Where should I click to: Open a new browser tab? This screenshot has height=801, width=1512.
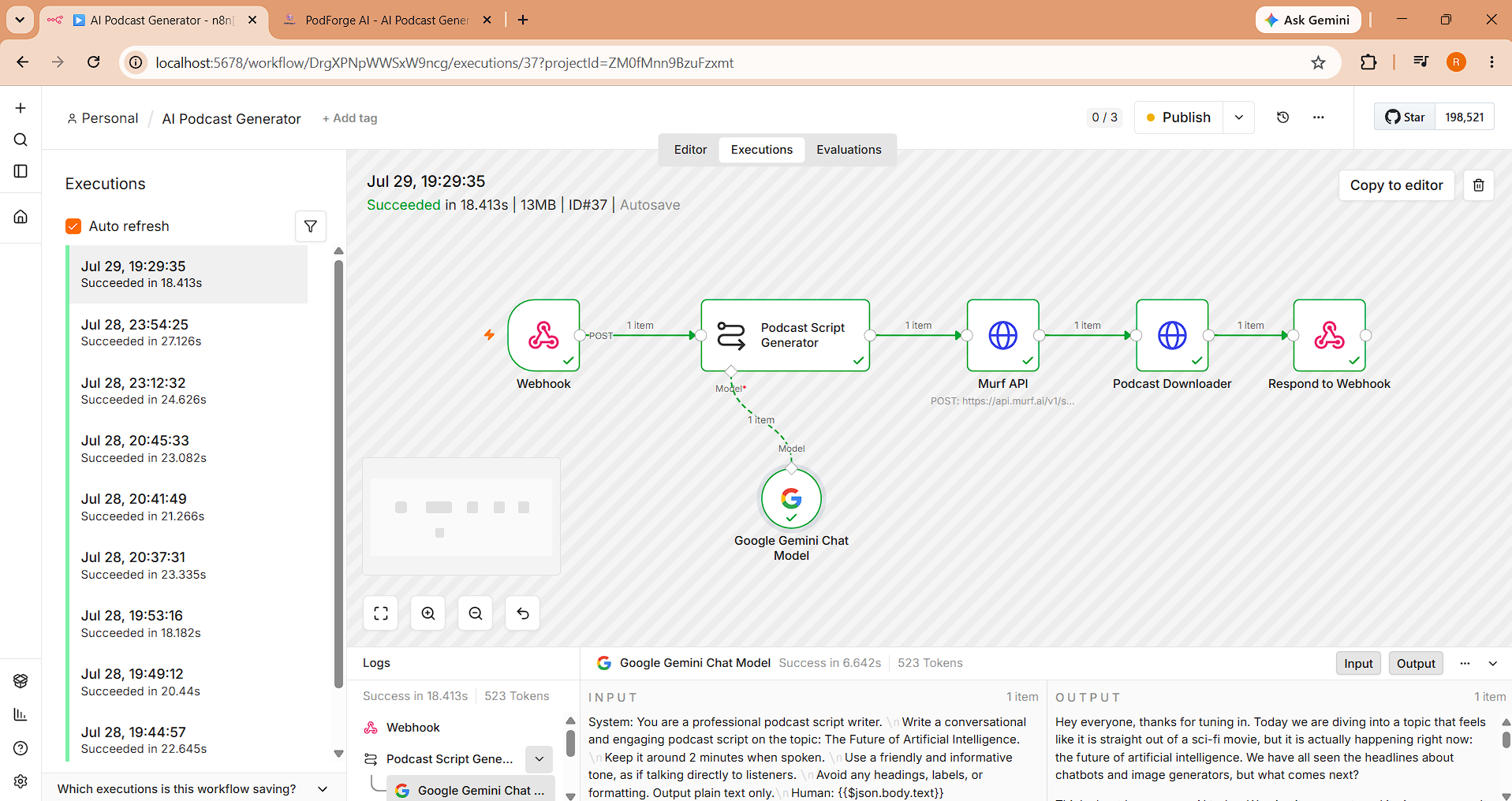tap(523, 20)
